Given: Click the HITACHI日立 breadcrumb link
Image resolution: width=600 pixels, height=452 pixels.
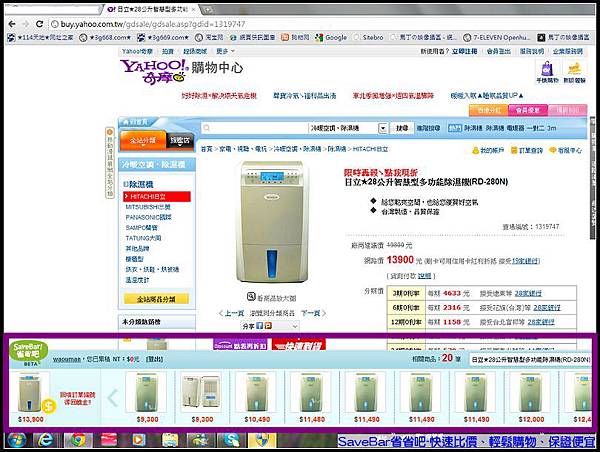Looking at the screenshot, I should tap(370, 149).
